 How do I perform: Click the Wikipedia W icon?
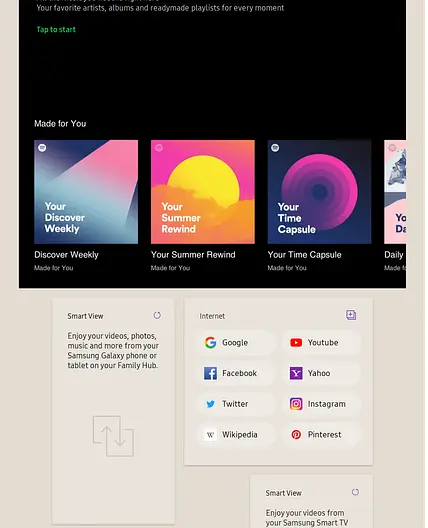[x=210, y=435]
